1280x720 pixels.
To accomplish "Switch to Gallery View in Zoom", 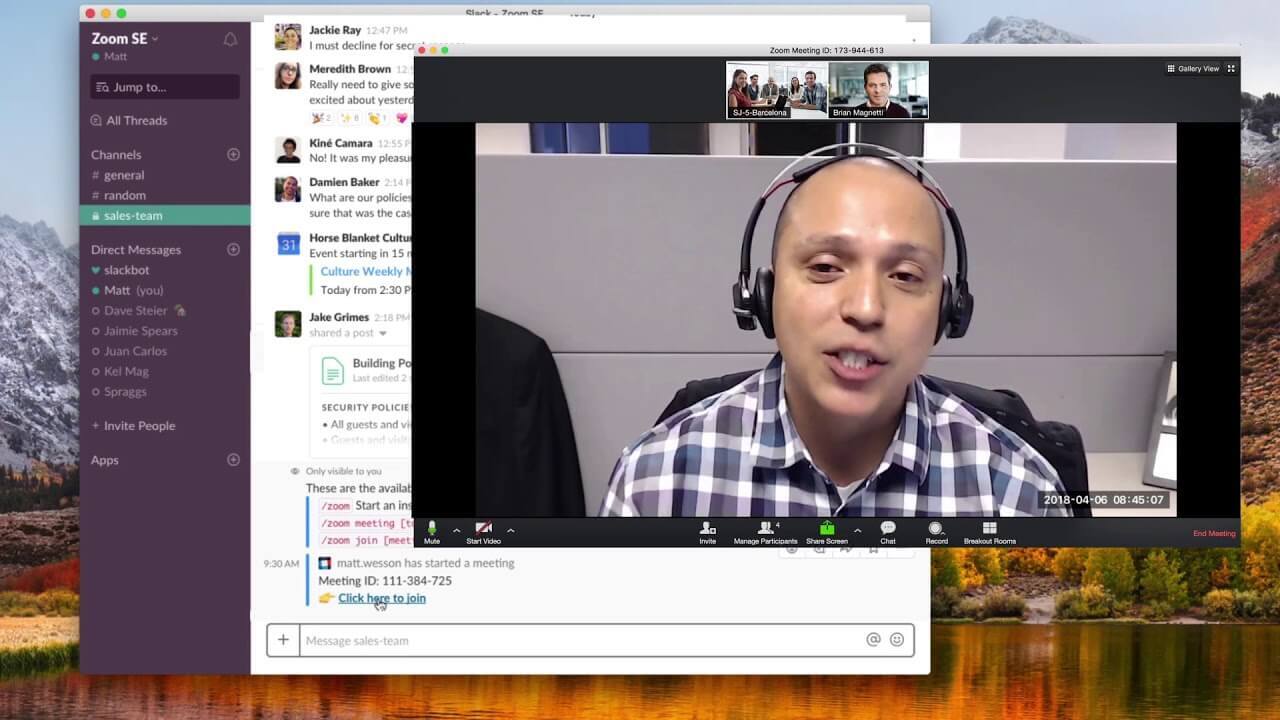I will [x=1193, y=69].
